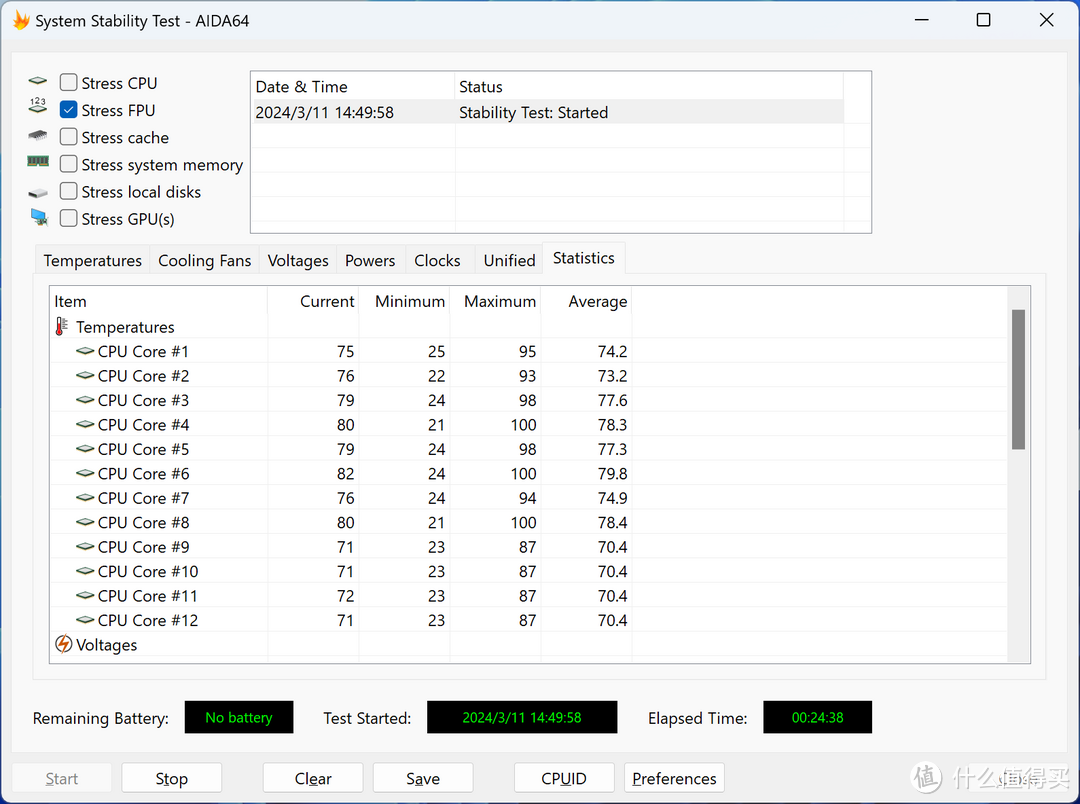Screen dimensions: 1080x804
Task: Select the Statistics tab
Action: 583,258
